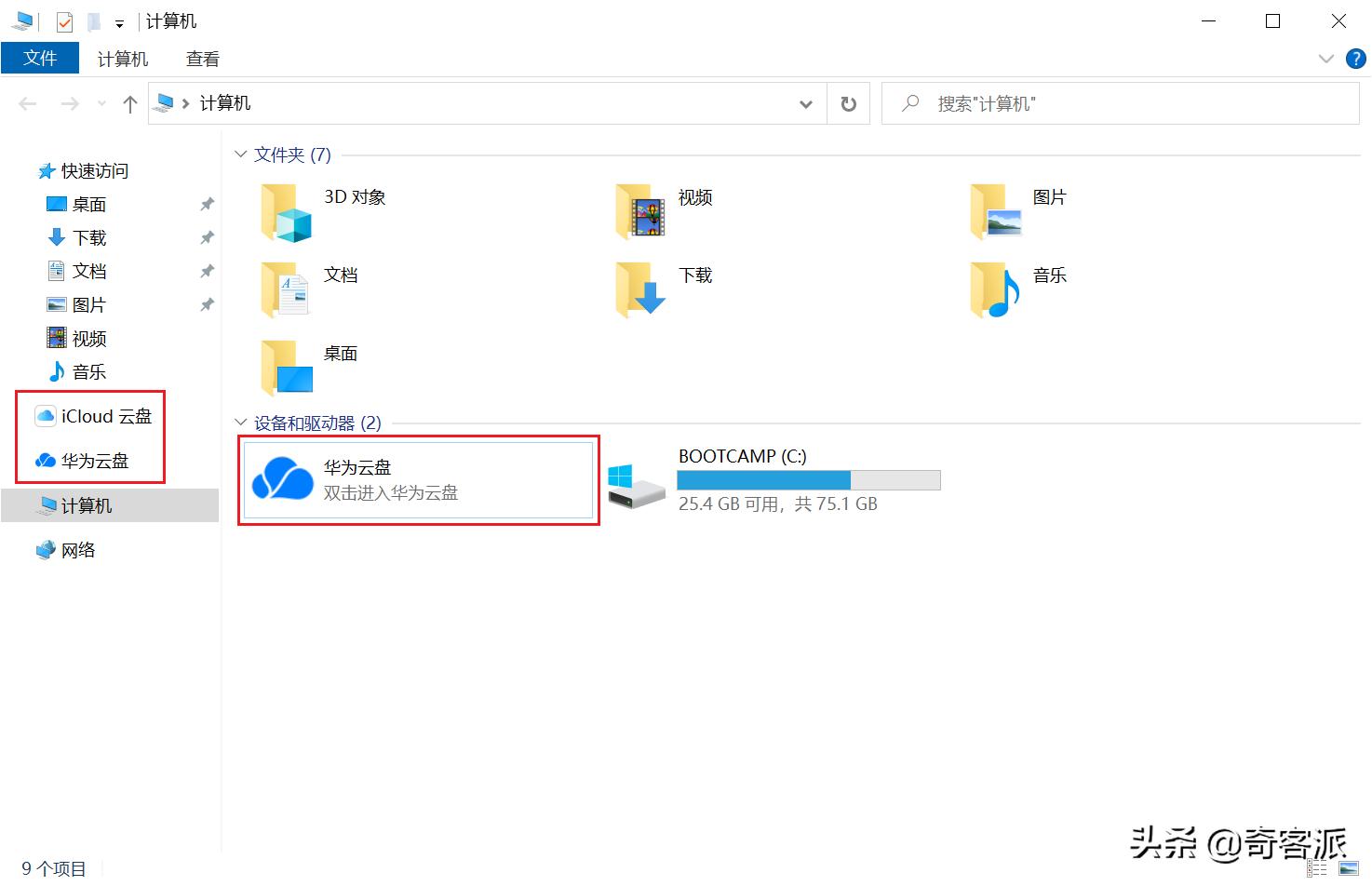Collapse the 设备和驱动器 (2) group

(241, 423)
